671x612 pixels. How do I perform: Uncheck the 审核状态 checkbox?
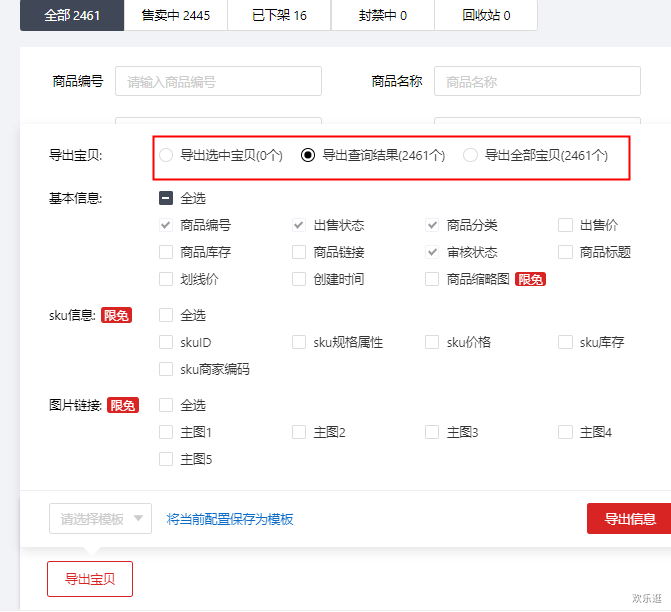tap(432, 252)
